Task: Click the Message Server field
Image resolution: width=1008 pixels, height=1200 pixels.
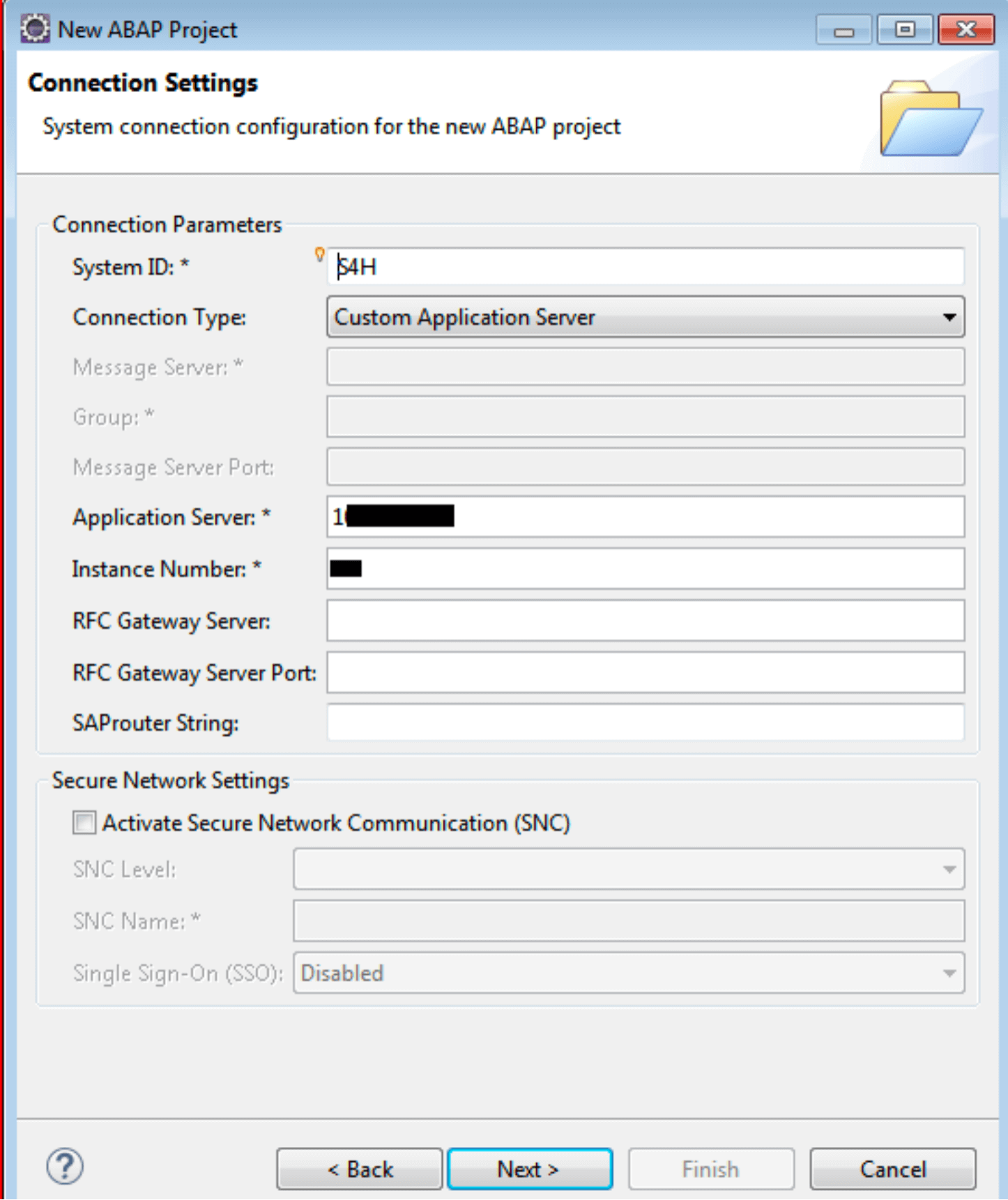Action: coord(646,367)
